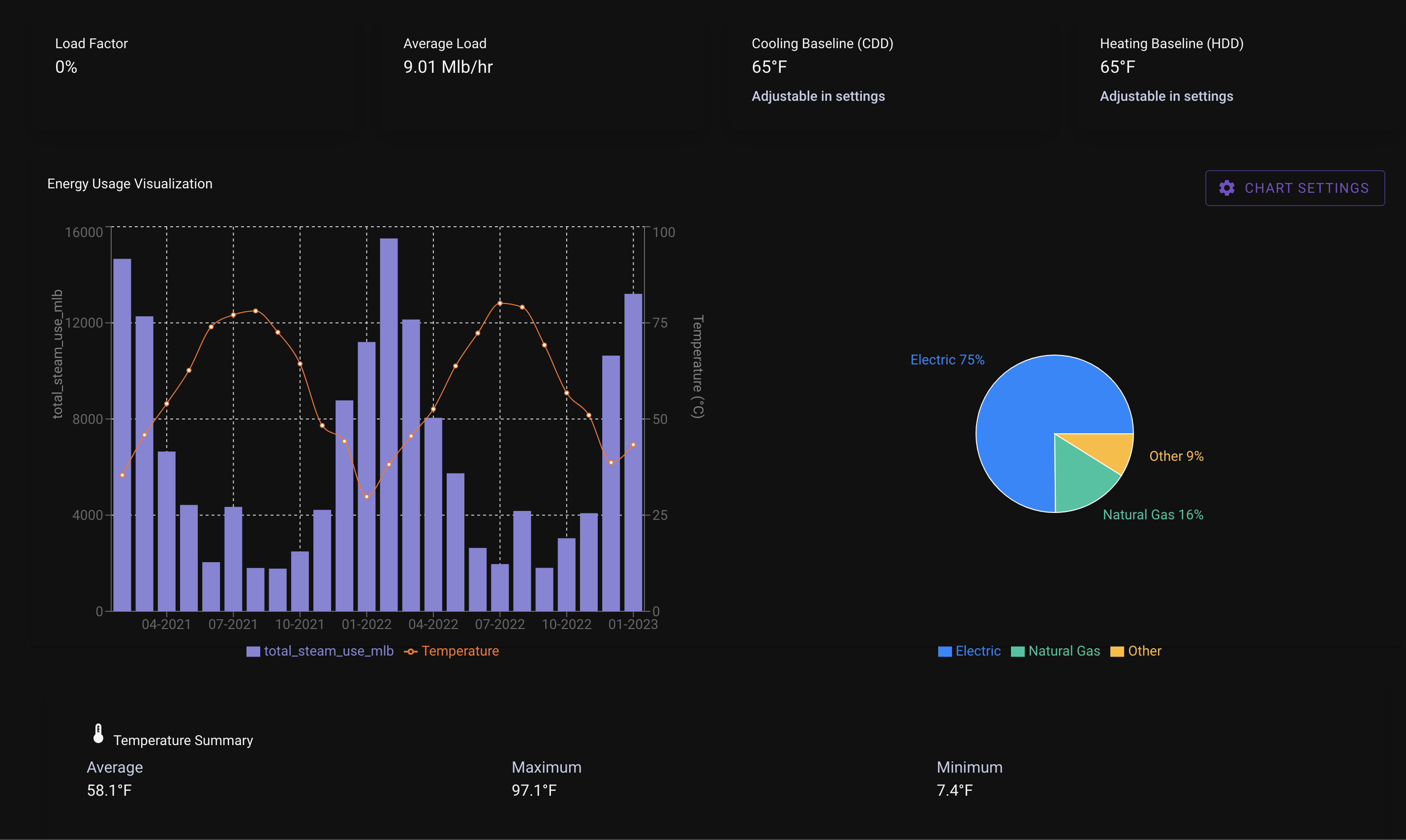Click the Natural Gas 16% pie label
This screenshot has width=1406, height=840.
click(x=1153, y=514)
